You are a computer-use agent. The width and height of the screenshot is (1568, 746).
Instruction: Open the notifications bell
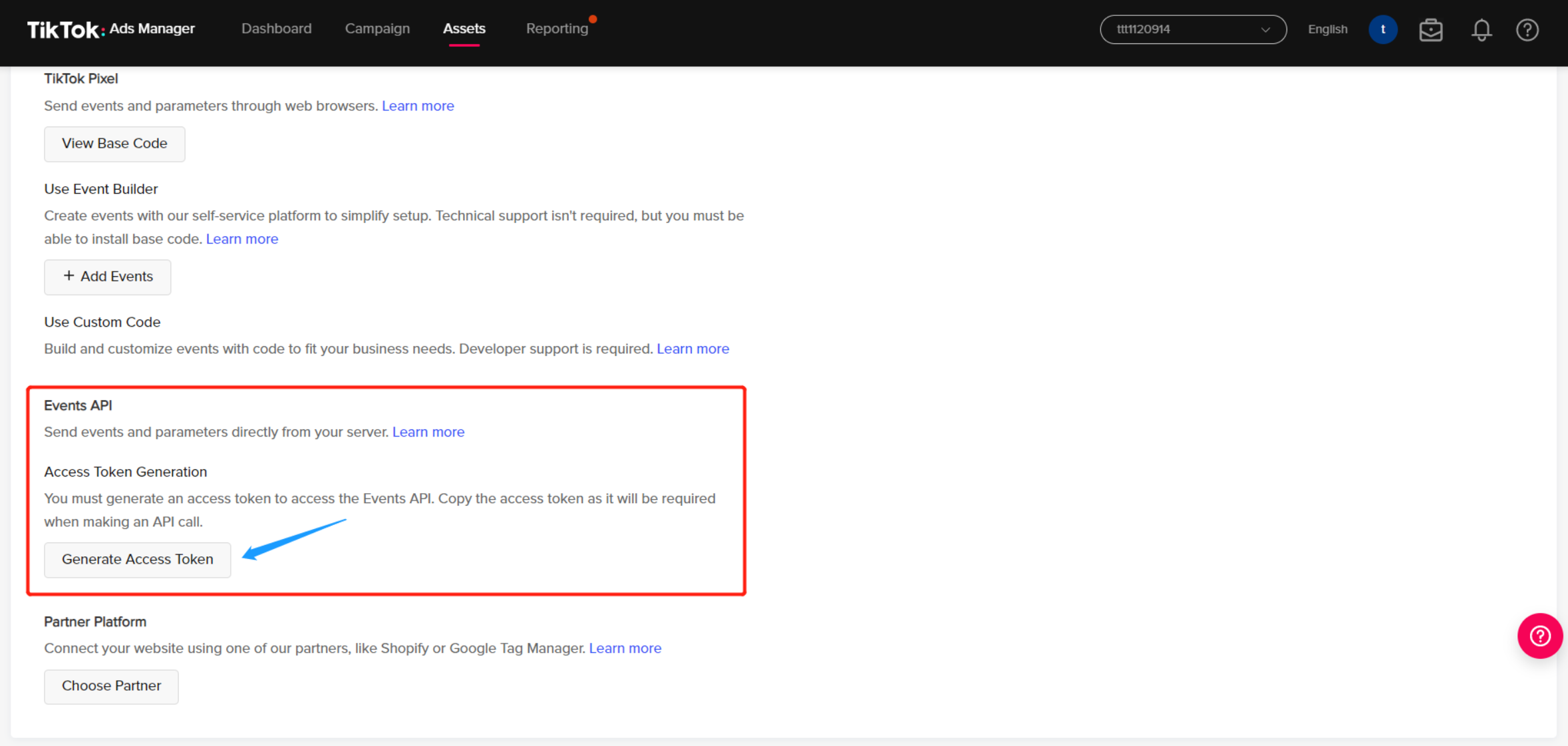click(x=1481, y=30)
